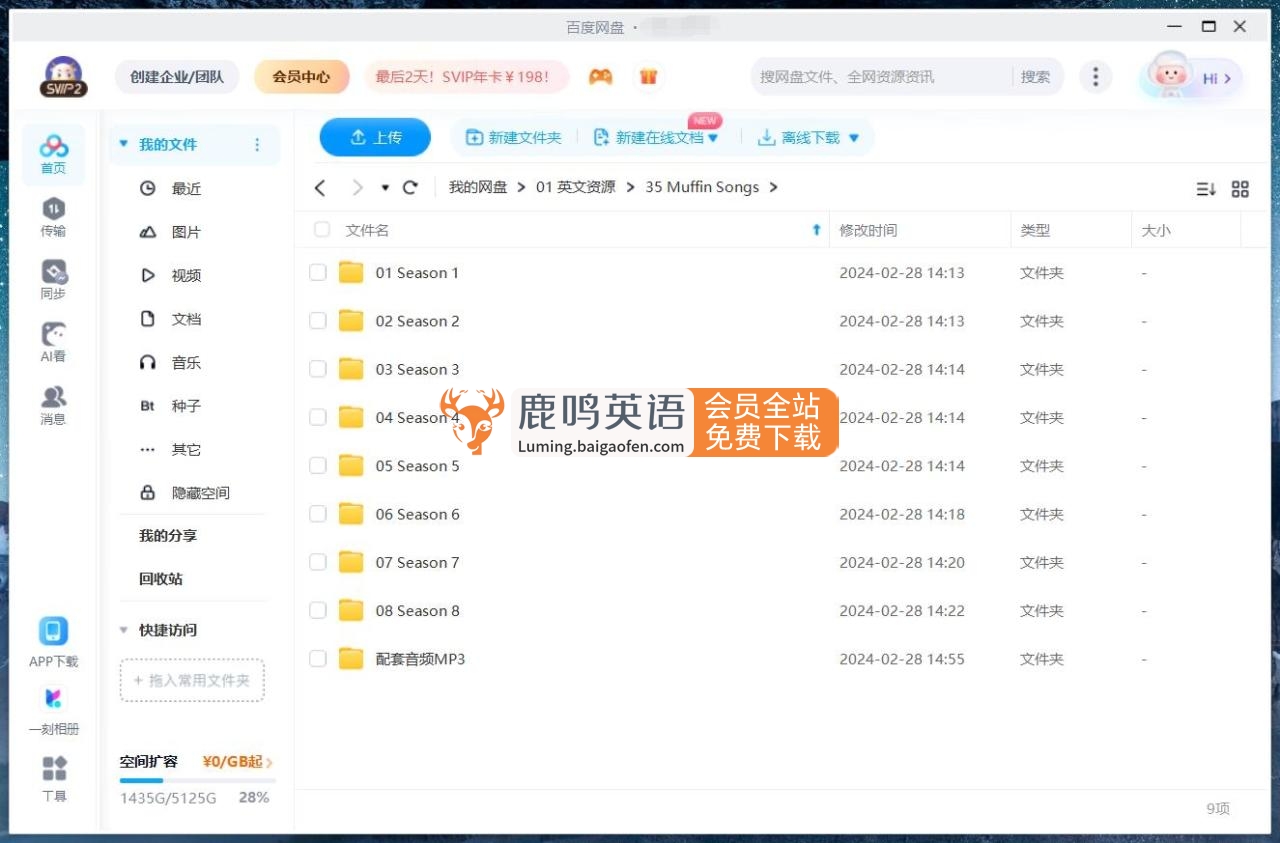Open the 新建在线文档 dropdown arrow

tap(713, 138)
